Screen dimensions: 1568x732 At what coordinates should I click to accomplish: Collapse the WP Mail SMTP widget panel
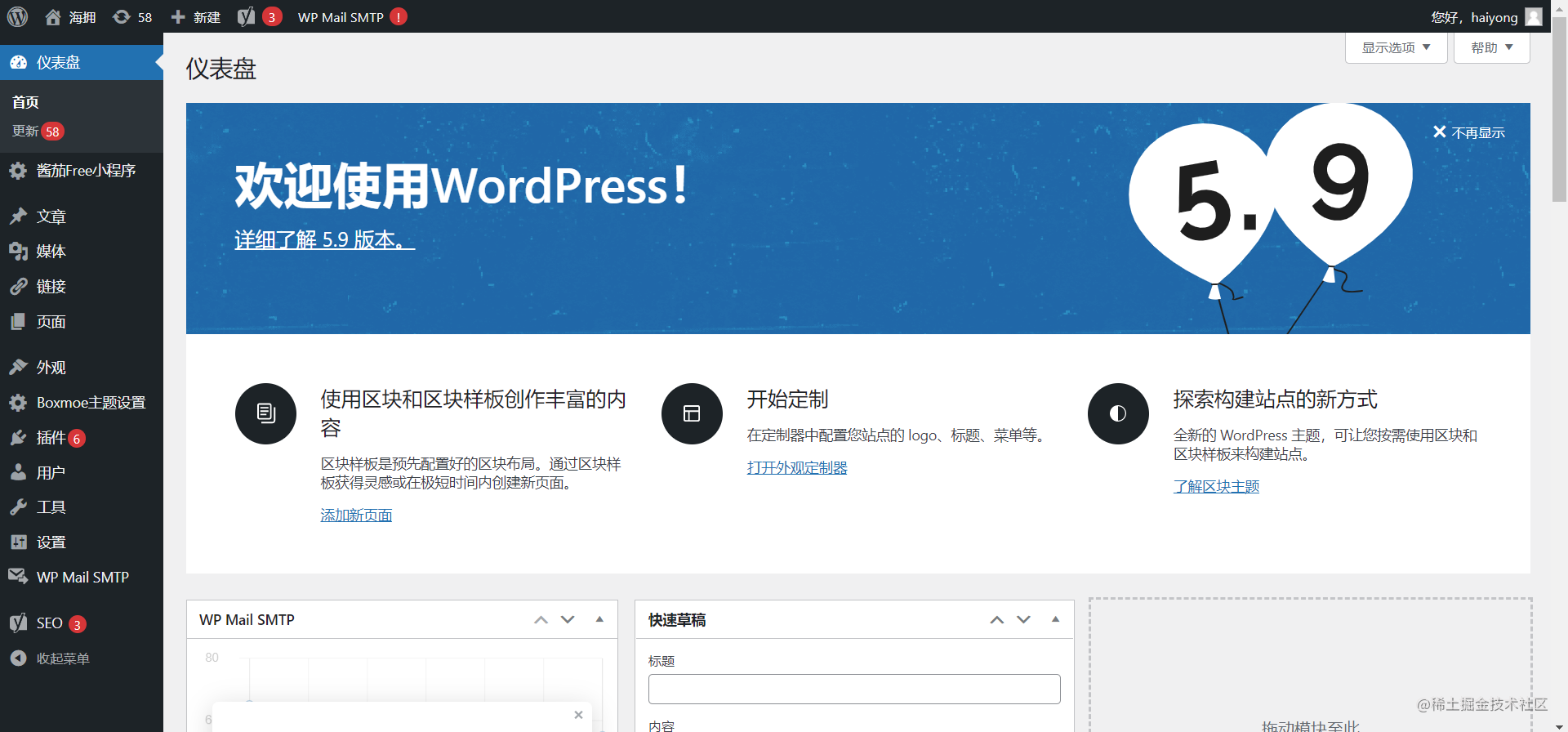pos(599,620)
